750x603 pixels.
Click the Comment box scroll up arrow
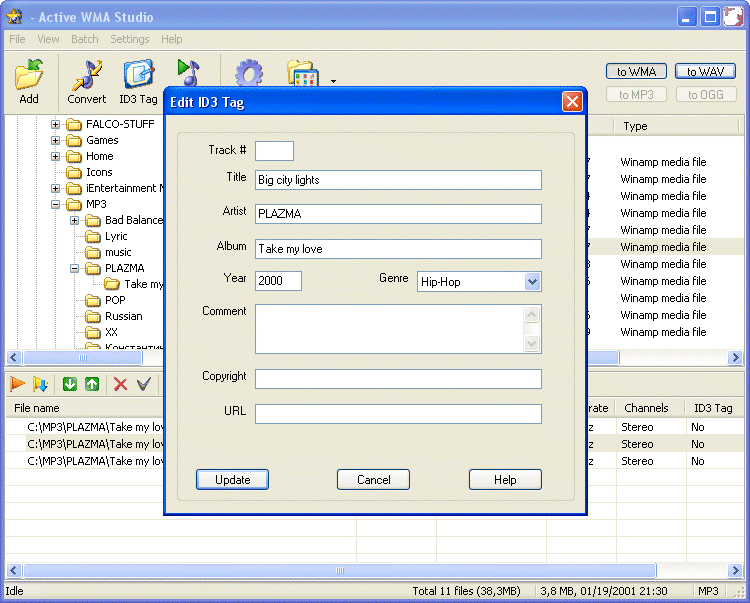point(532,314)
